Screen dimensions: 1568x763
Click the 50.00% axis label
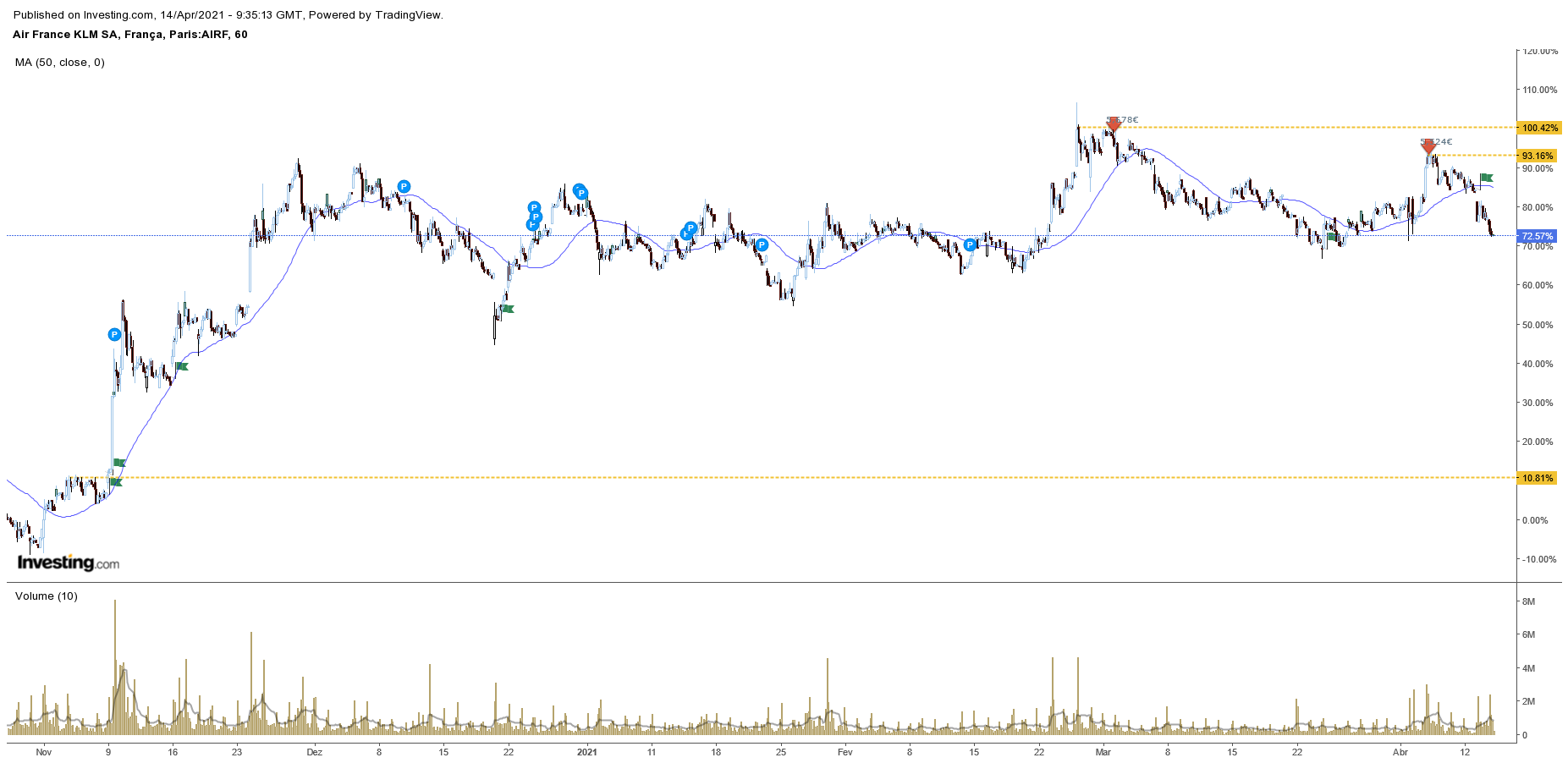pyautogui.click(x=1538, y=325)
